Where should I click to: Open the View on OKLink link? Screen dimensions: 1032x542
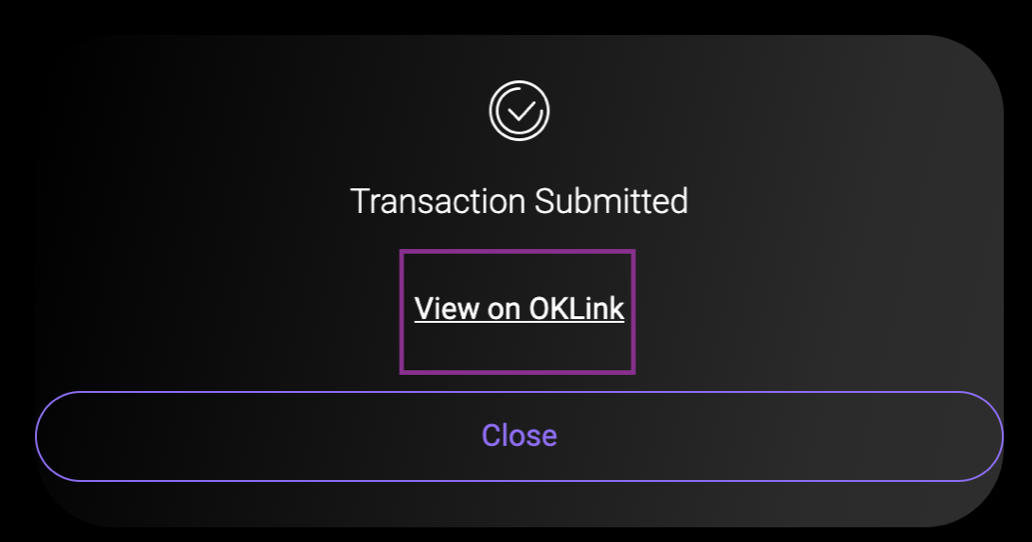(519, 309)
